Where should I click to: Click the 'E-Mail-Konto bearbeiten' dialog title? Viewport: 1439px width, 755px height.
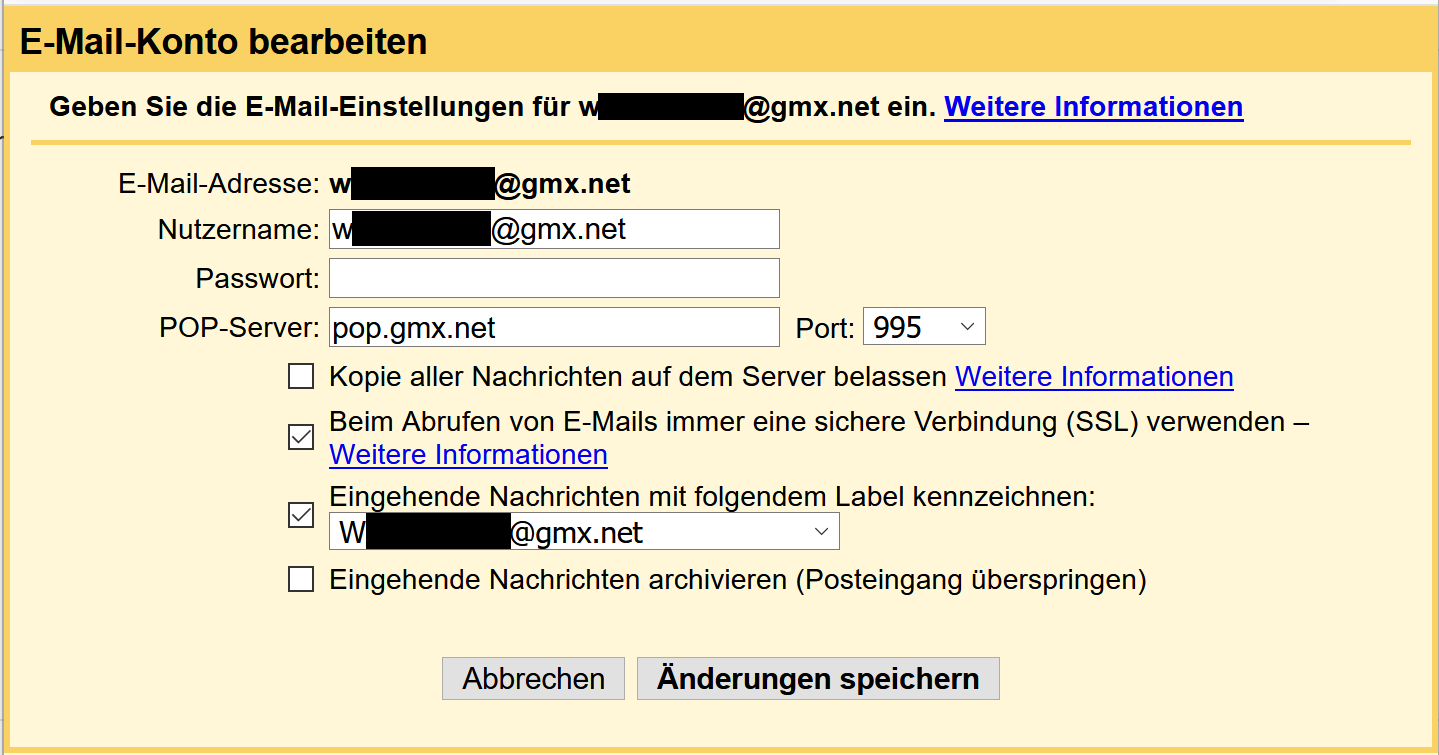point(224,42)
